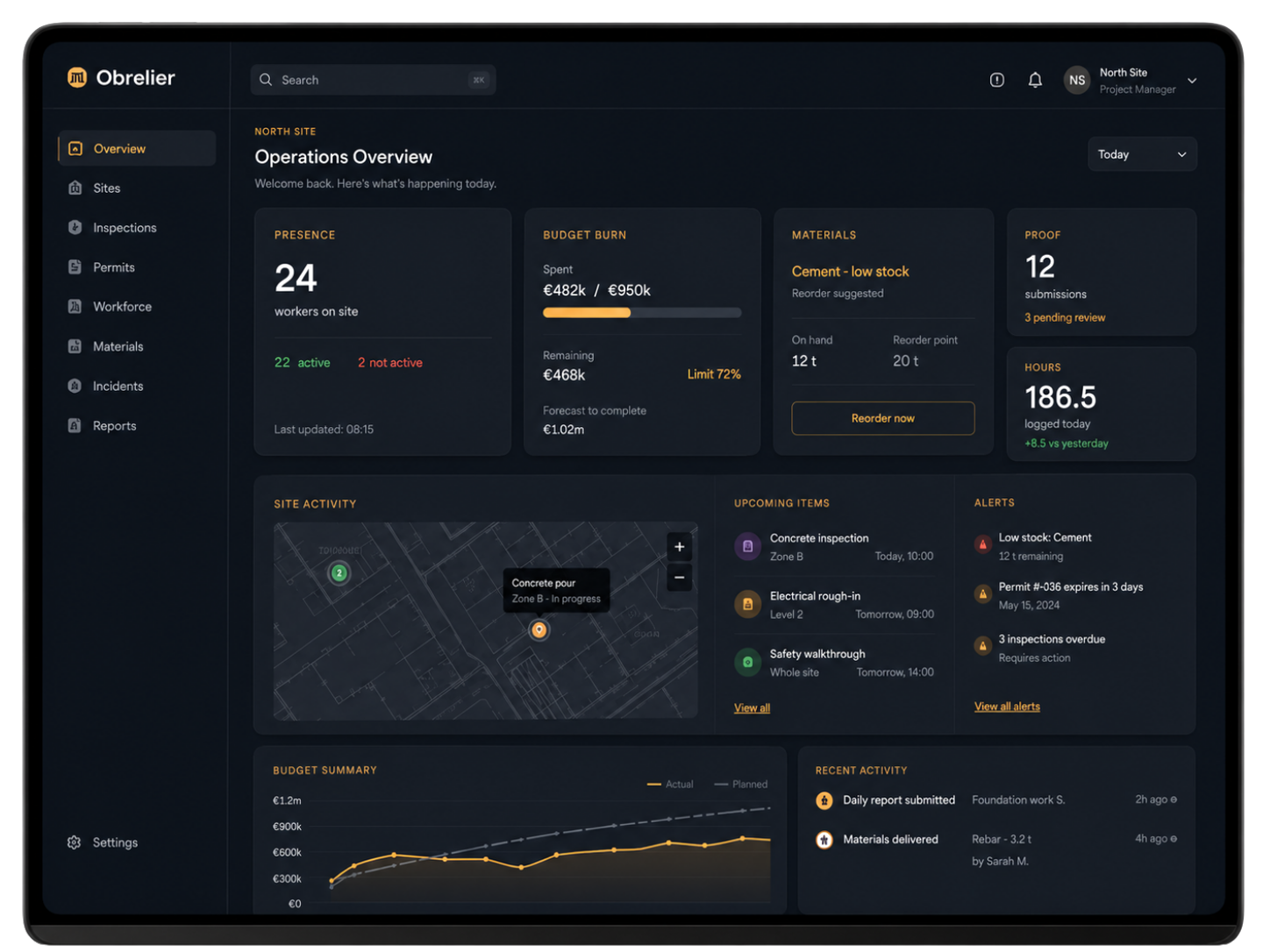Open the View all alerts link
Screen dimensions: 1270x952
tap(1007, 707)
